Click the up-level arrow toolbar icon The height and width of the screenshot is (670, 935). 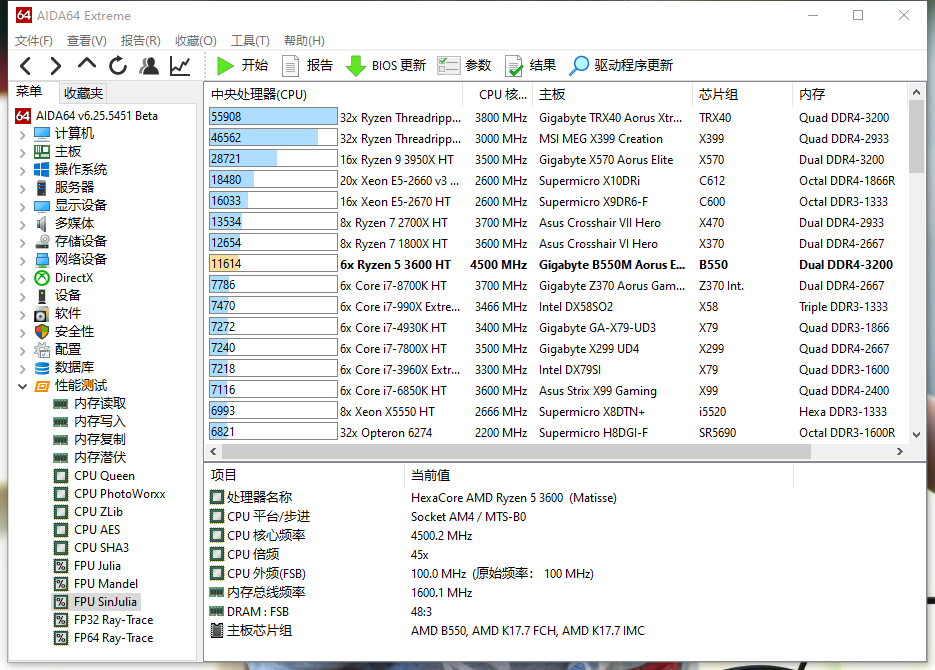86,63
